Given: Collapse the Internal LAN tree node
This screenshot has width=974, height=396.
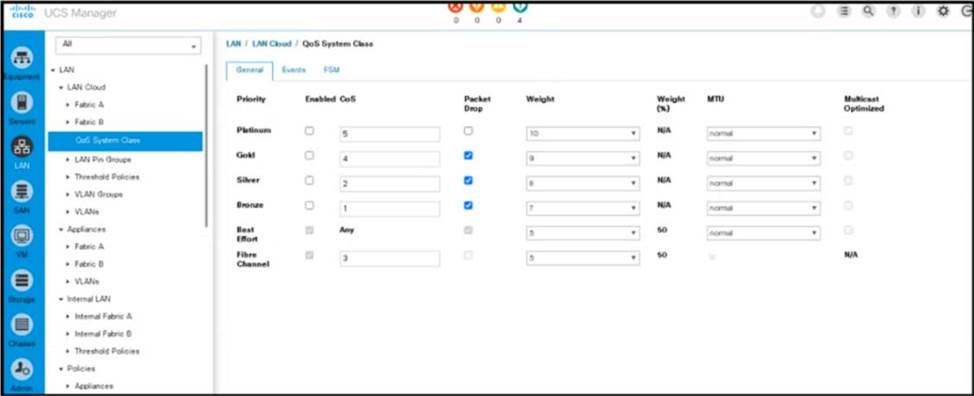Looking at the screenshot, I should (x=61, y=299).
